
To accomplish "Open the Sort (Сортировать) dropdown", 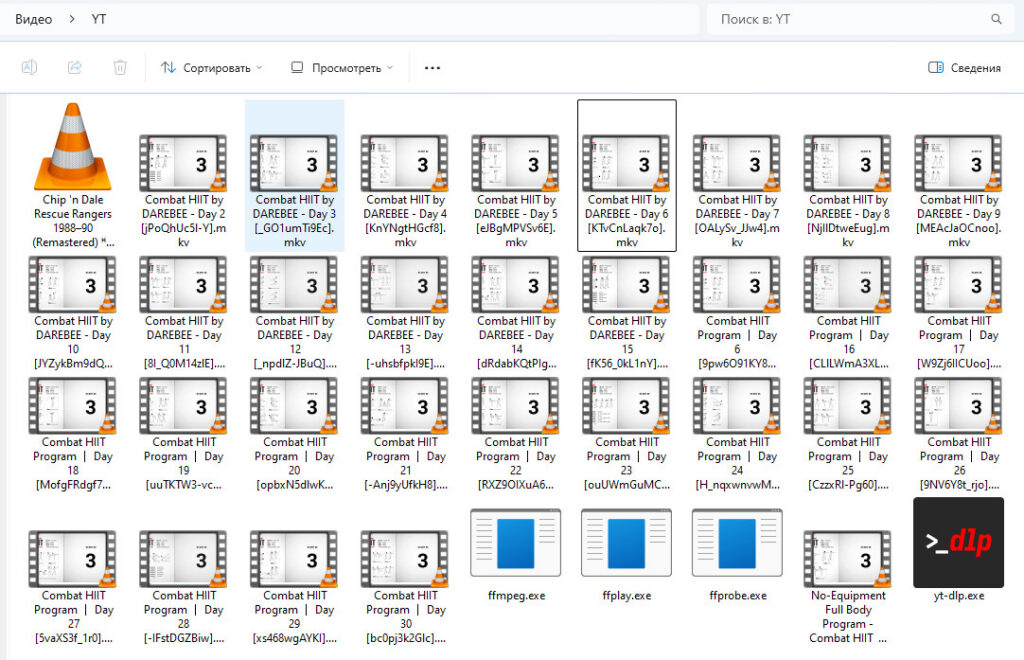I will (212, 68).
